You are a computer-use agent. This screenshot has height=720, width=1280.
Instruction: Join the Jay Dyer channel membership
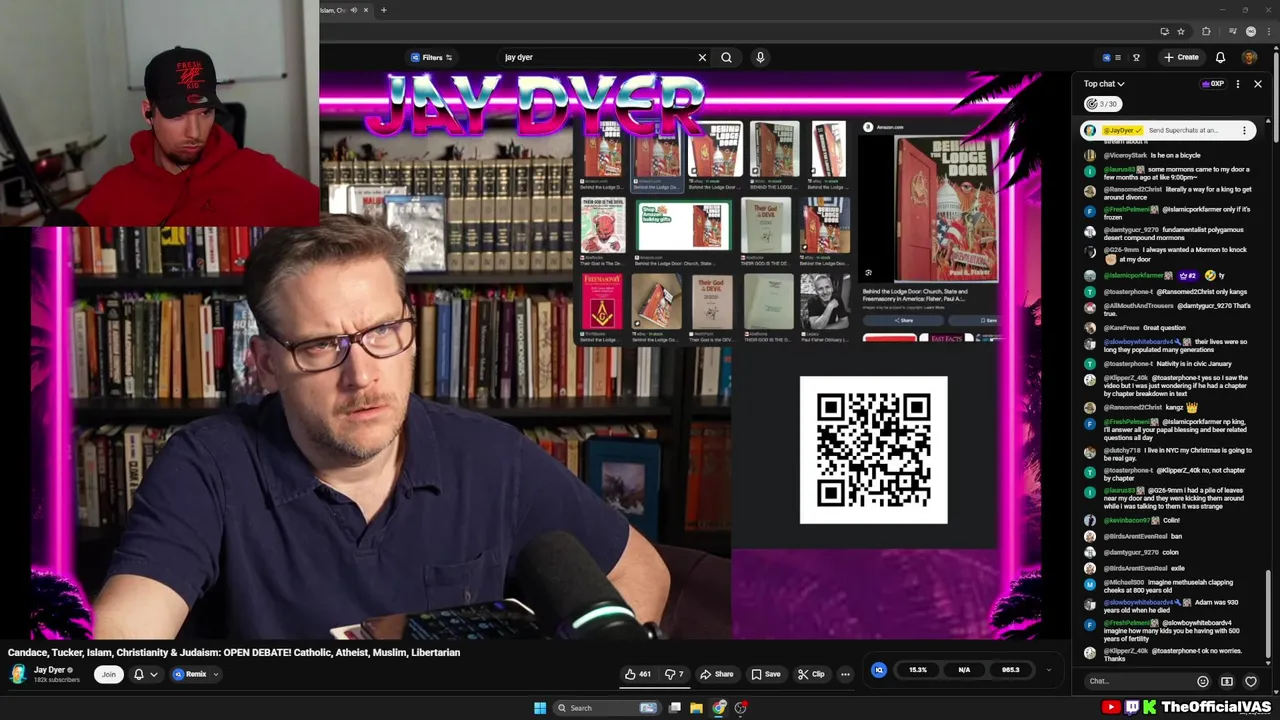click(x=108, y=674)
